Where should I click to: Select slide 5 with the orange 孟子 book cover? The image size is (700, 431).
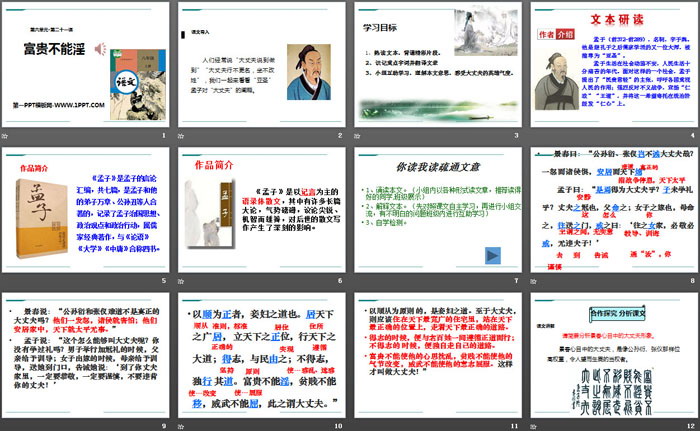(85, 210)
